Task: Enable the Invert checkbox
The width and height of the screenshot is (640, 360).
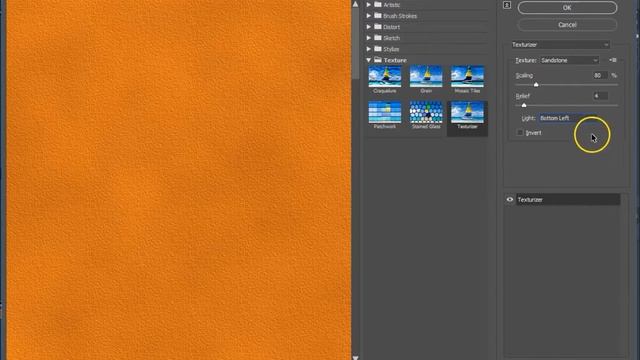Action: coord(520,133)
